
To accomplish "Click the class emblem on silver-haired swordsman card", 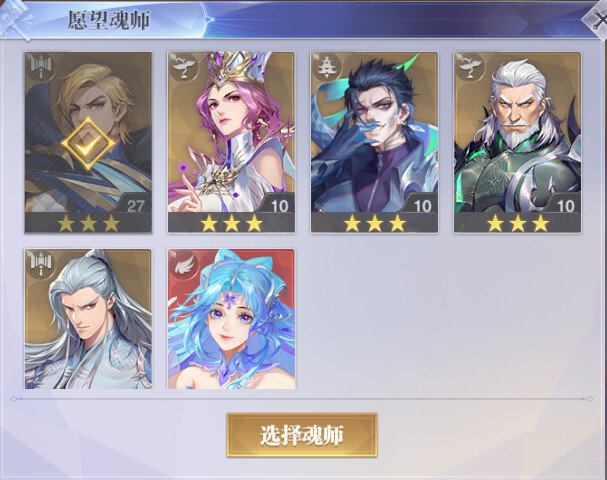I will pos(41,264).
